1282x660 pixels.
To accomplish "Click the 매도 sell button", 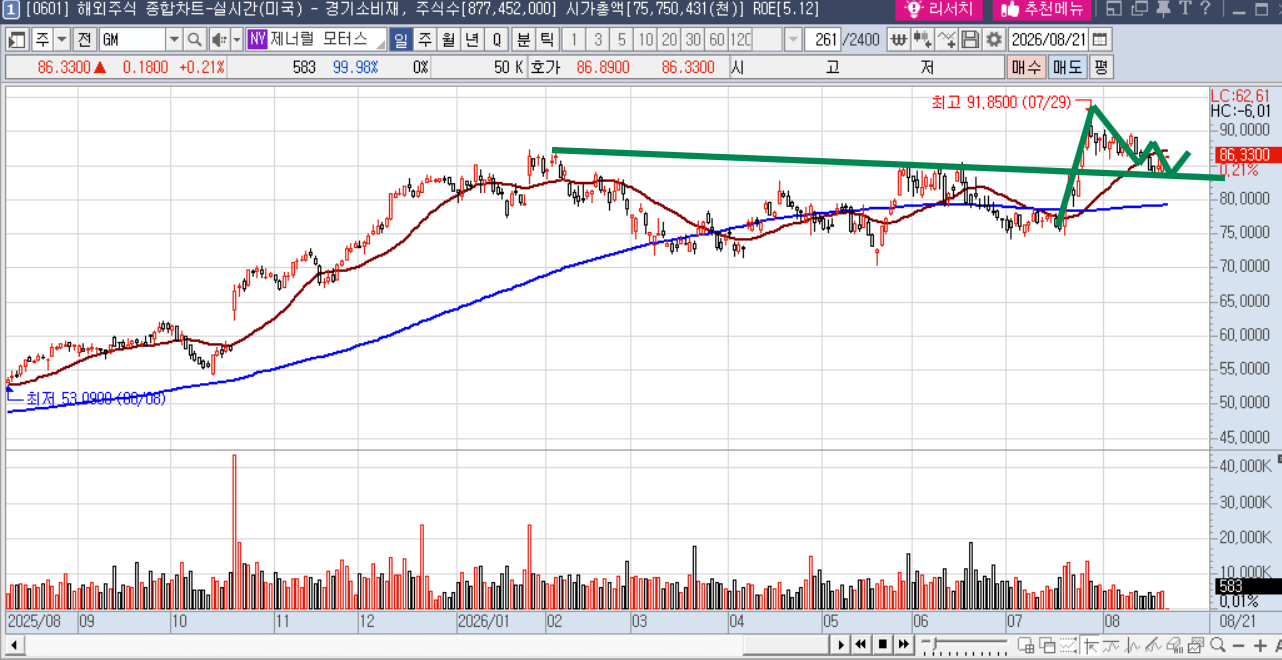I will tap(1067, 68).
